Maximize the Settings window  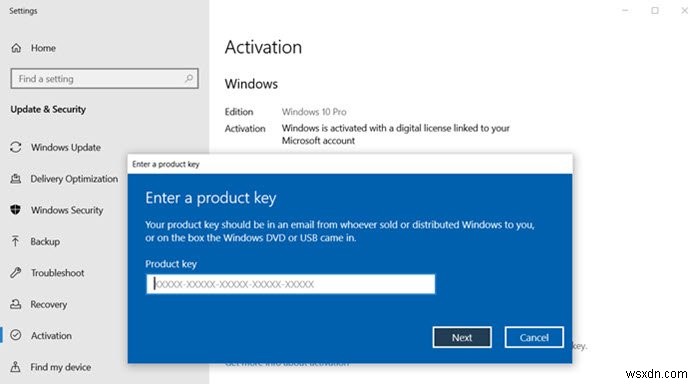tap(654, 10)
